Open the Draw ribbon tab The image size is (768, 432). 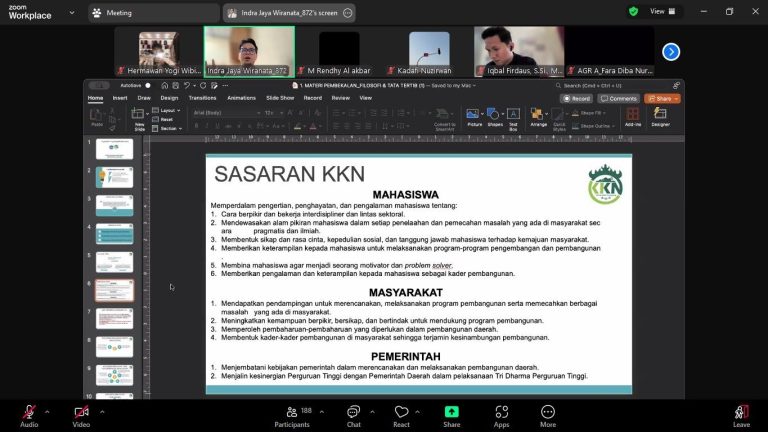click(x=144, y=98)
